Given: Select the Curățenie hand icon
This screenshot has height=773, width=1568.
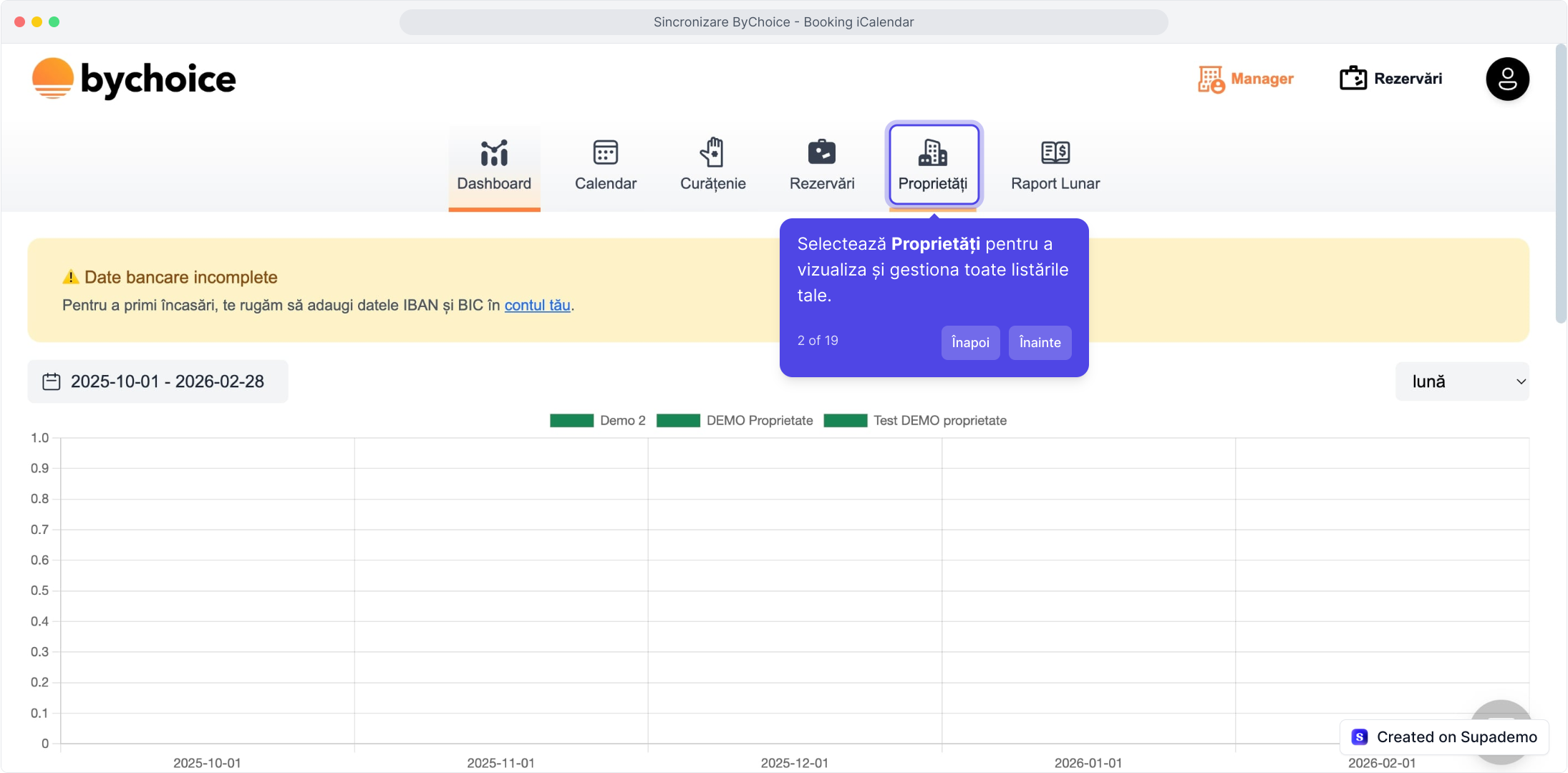Looking at the screenshot, I should pyautogui.click(x=712, y=152).
